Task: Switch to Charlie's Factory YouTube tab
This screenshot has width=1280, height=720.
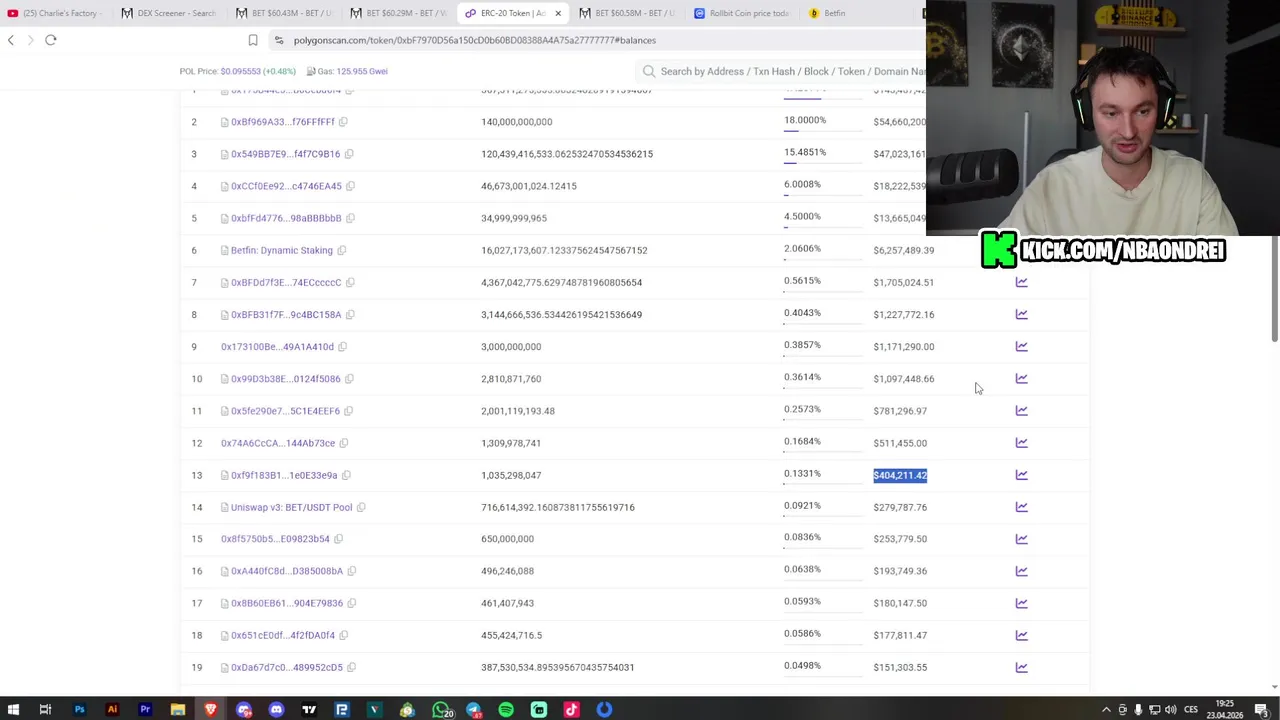Action: click(54, 13)
